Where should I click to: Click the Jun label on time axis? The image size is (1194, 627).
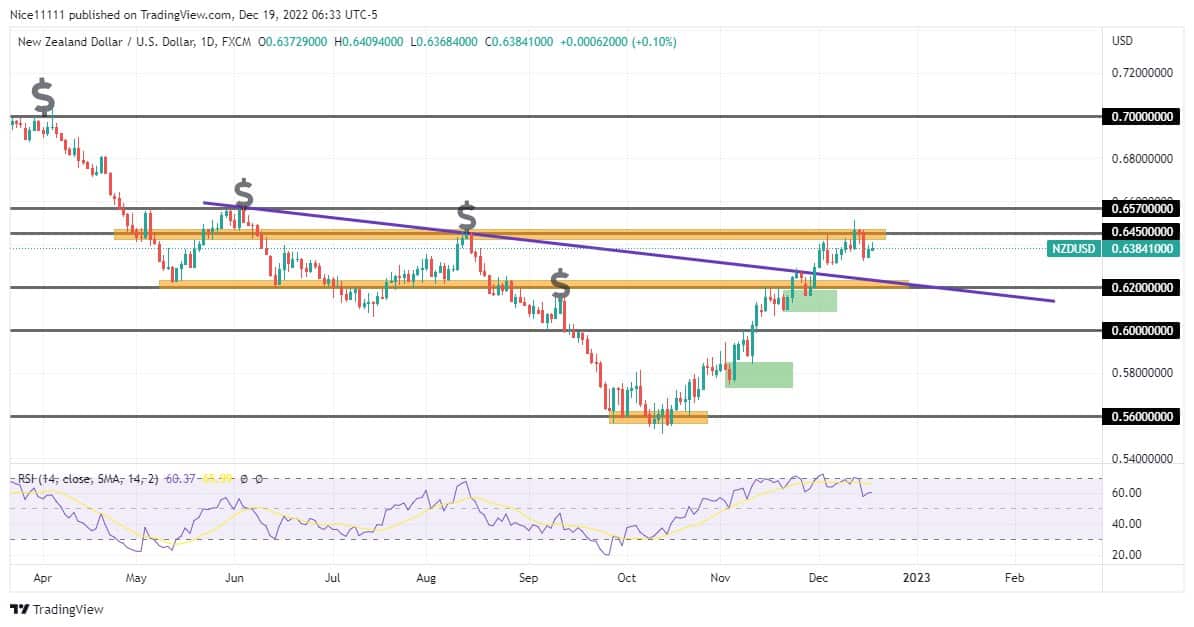[x=235, y=578]
